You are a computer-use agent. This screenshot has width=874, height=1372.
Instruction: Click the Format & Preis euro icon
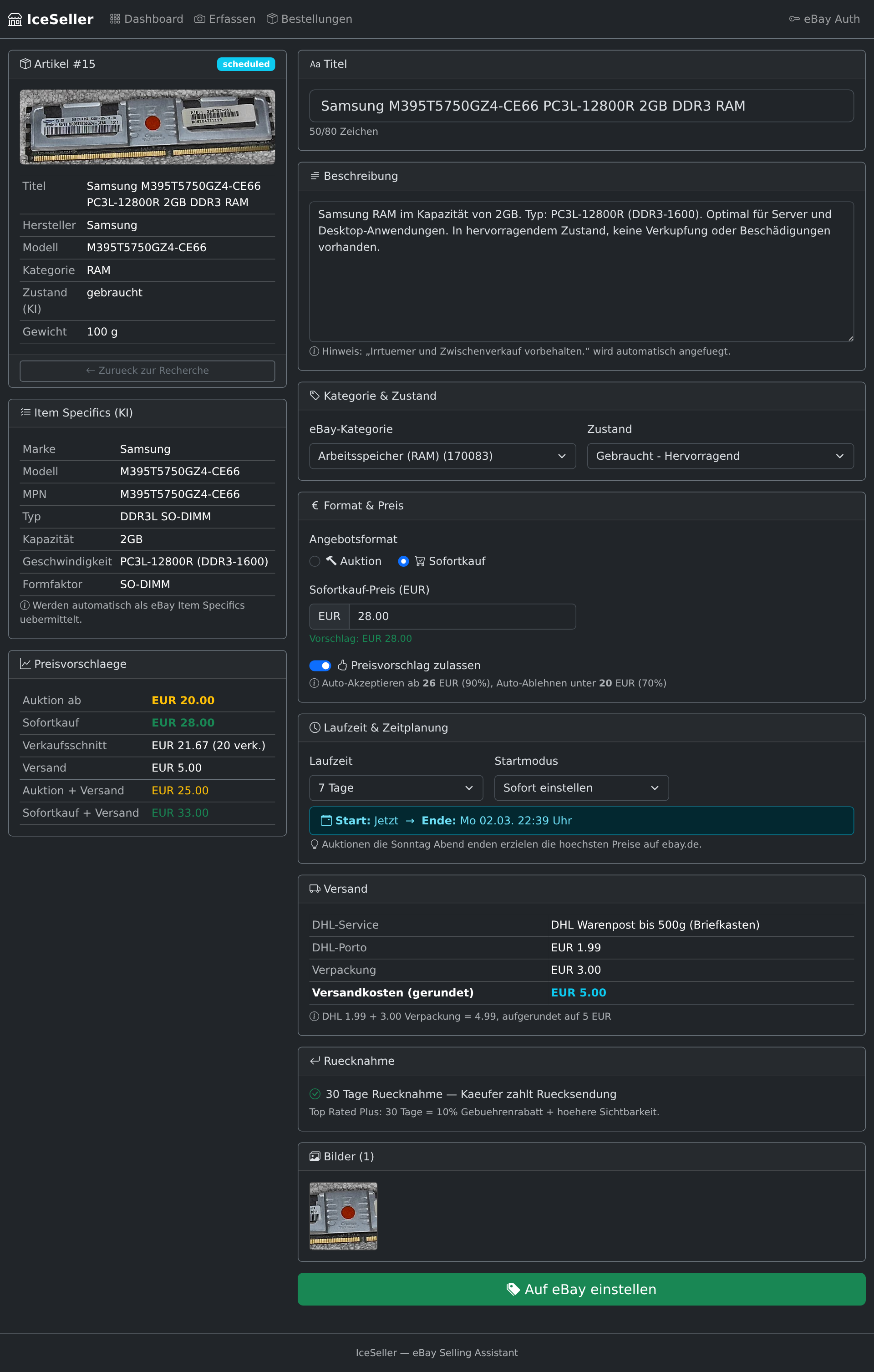tap(315, 505)
